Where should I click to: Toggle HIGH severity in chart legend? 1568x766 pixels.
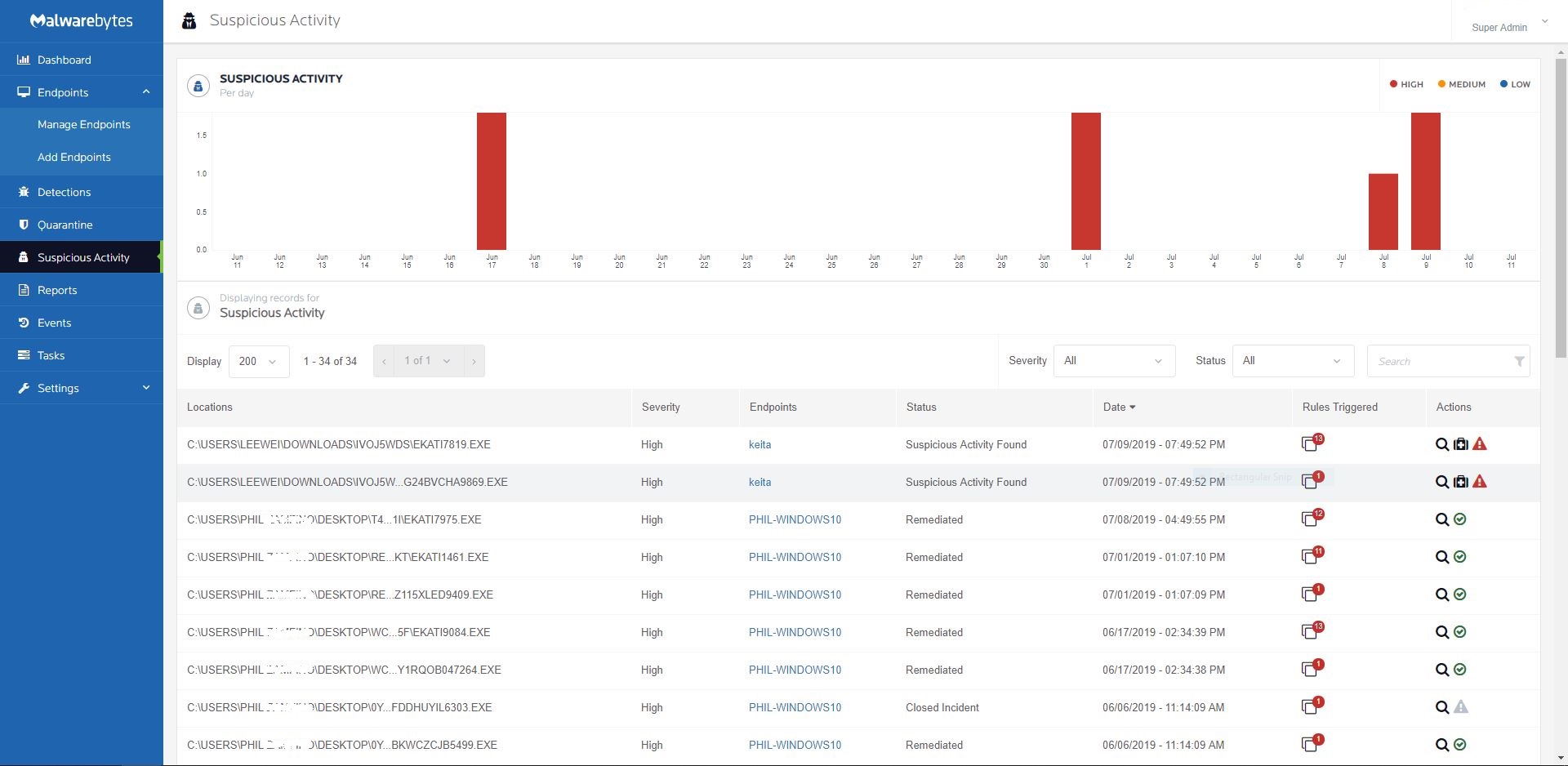[1406, 84]
